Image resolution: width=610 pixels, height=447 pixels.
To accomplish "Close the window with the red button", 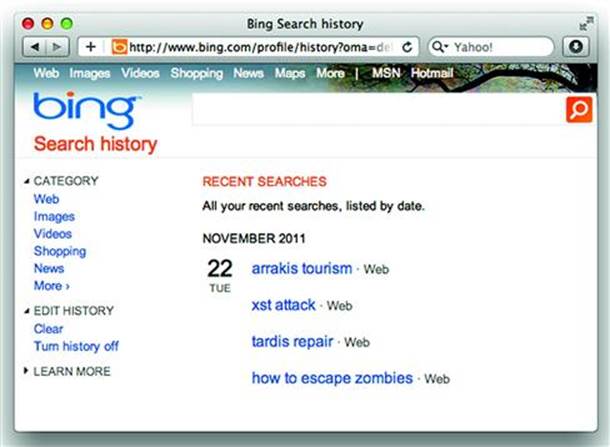I will (28, 23).
